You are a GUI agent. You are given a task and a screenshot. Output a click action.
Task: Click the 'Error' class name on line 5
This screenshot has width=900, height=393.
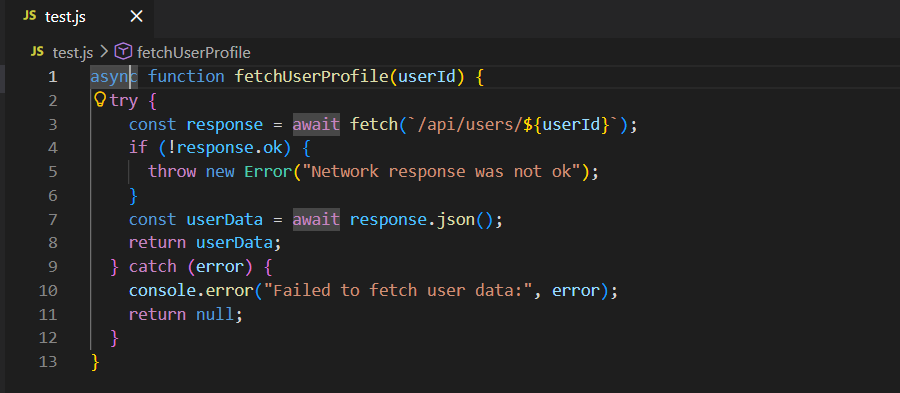click(268, 172)
